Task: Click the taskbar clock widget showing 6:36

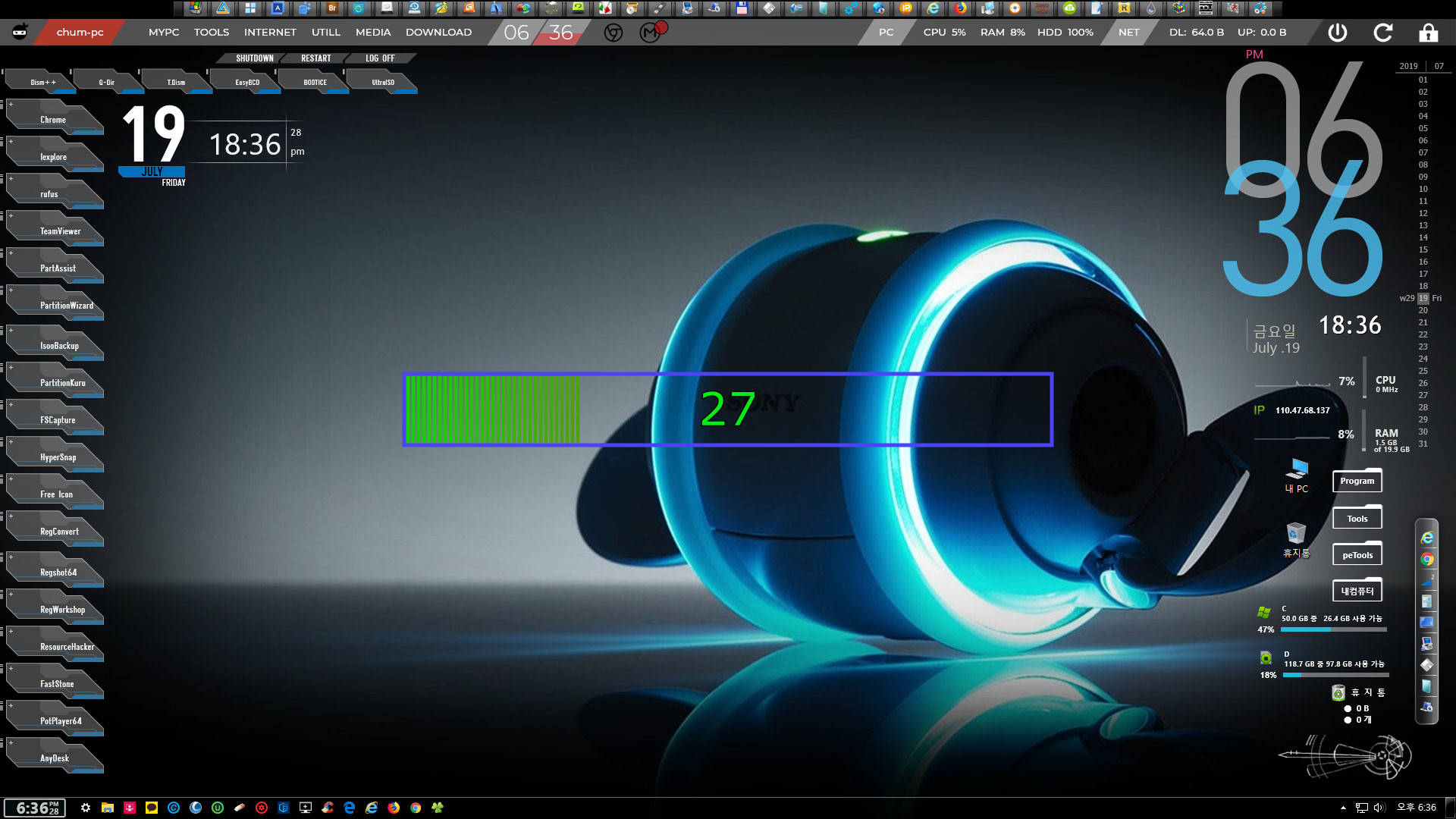Action: tap(34, 808)
